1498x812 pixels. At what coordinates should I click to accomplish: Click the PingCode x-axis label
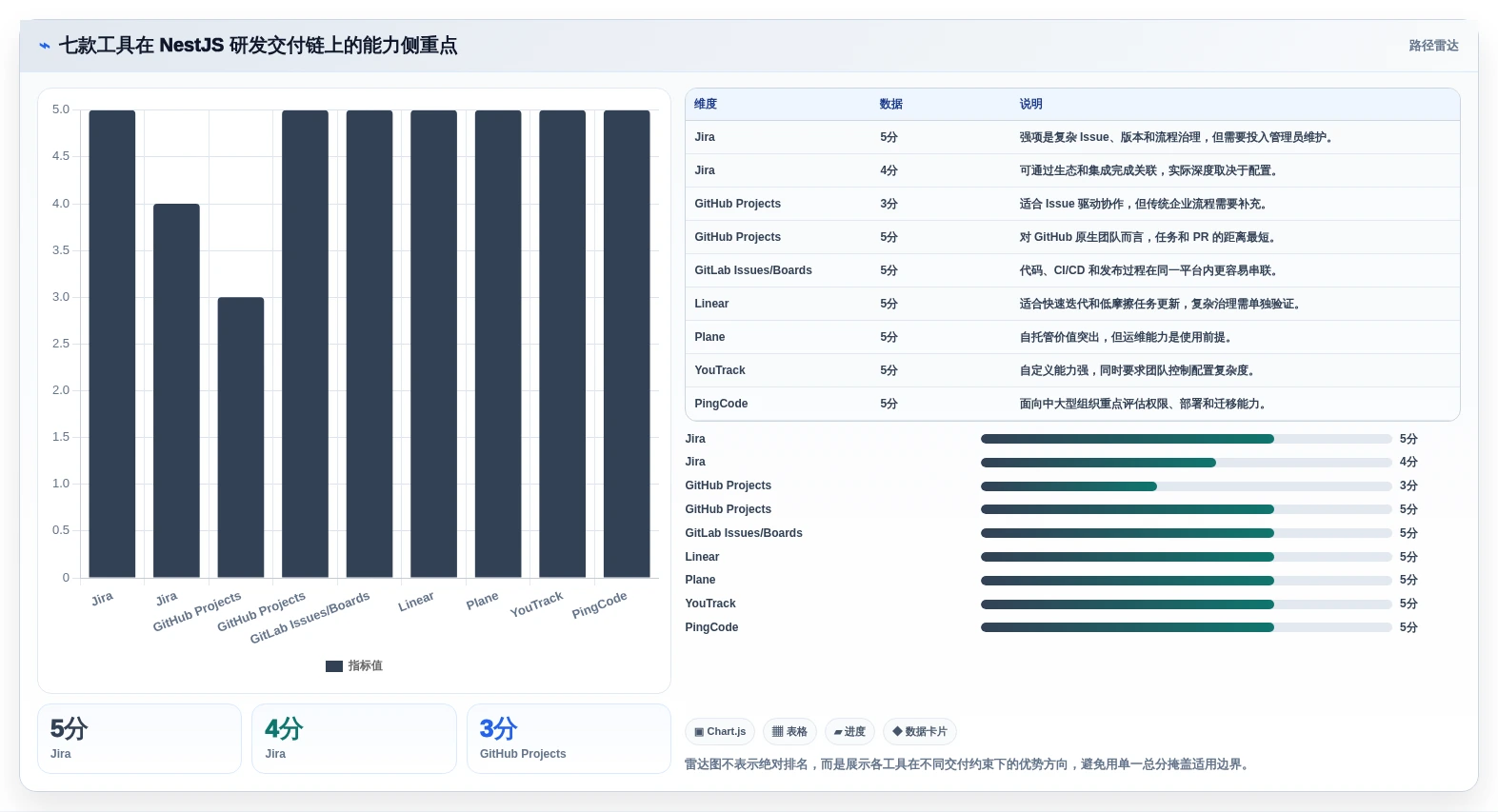[x=599, y=604]
